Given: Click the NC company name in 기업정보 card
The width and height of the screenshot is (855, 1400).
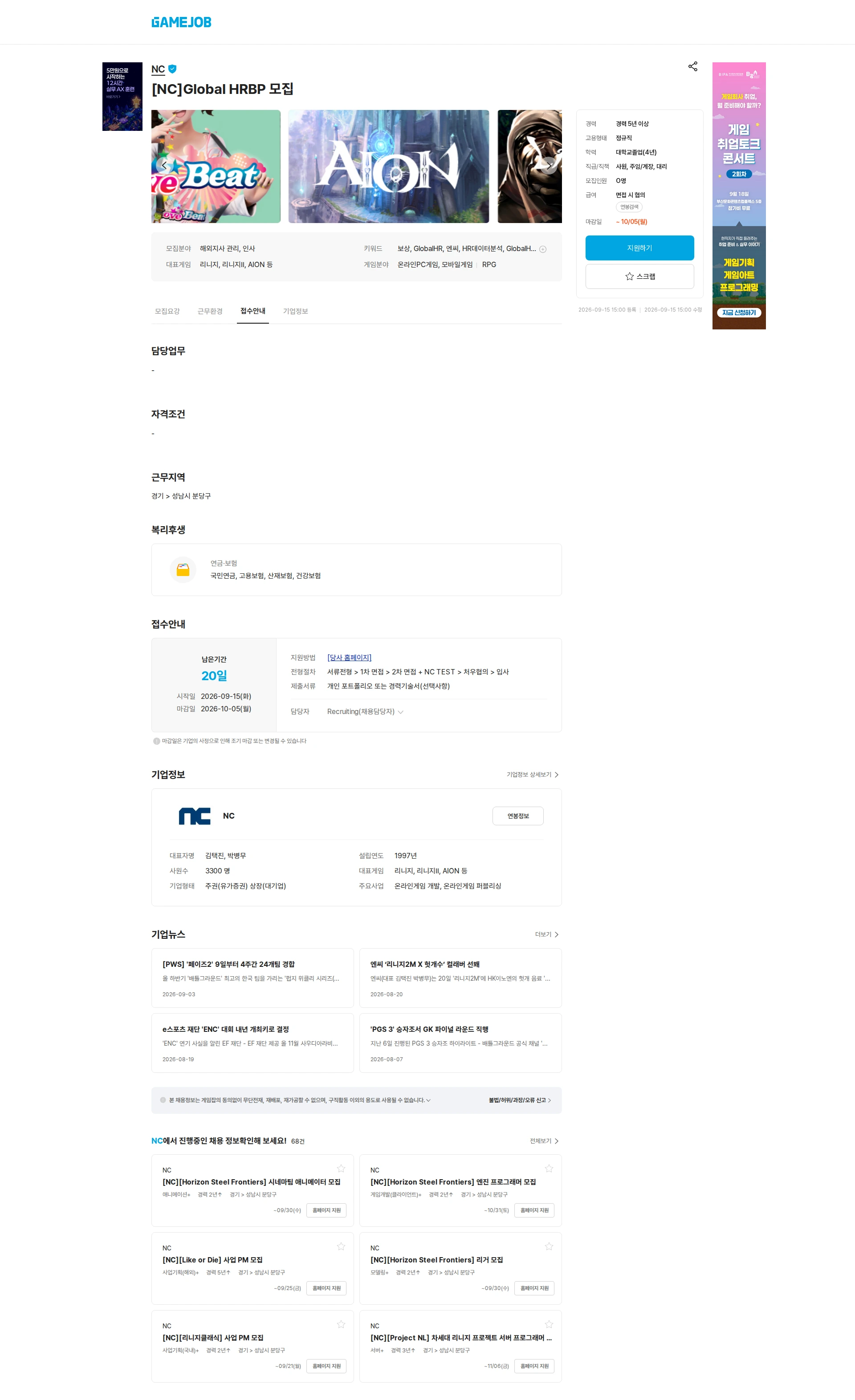Looking at the screenshot, I should 228,816.
